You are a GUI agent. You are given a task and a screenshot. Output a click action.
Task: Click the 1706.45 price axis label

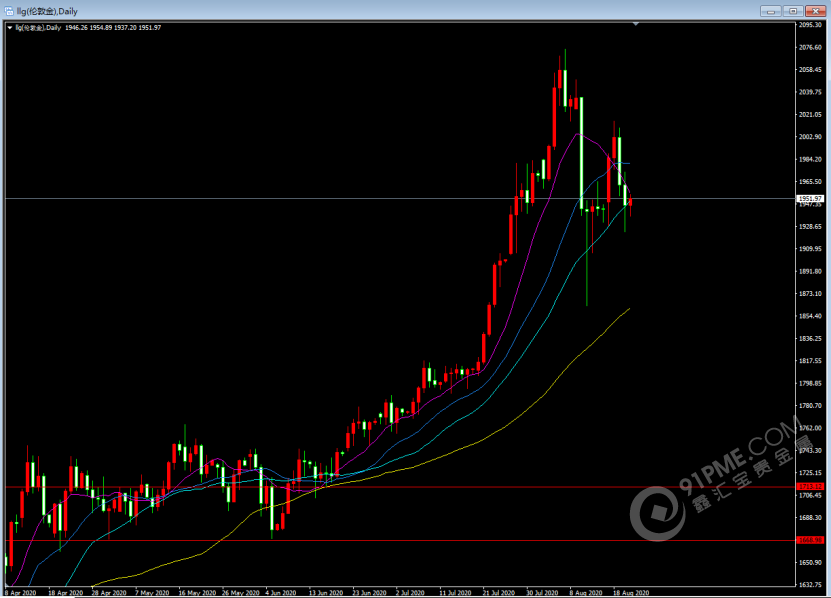[x=810, y=495]
